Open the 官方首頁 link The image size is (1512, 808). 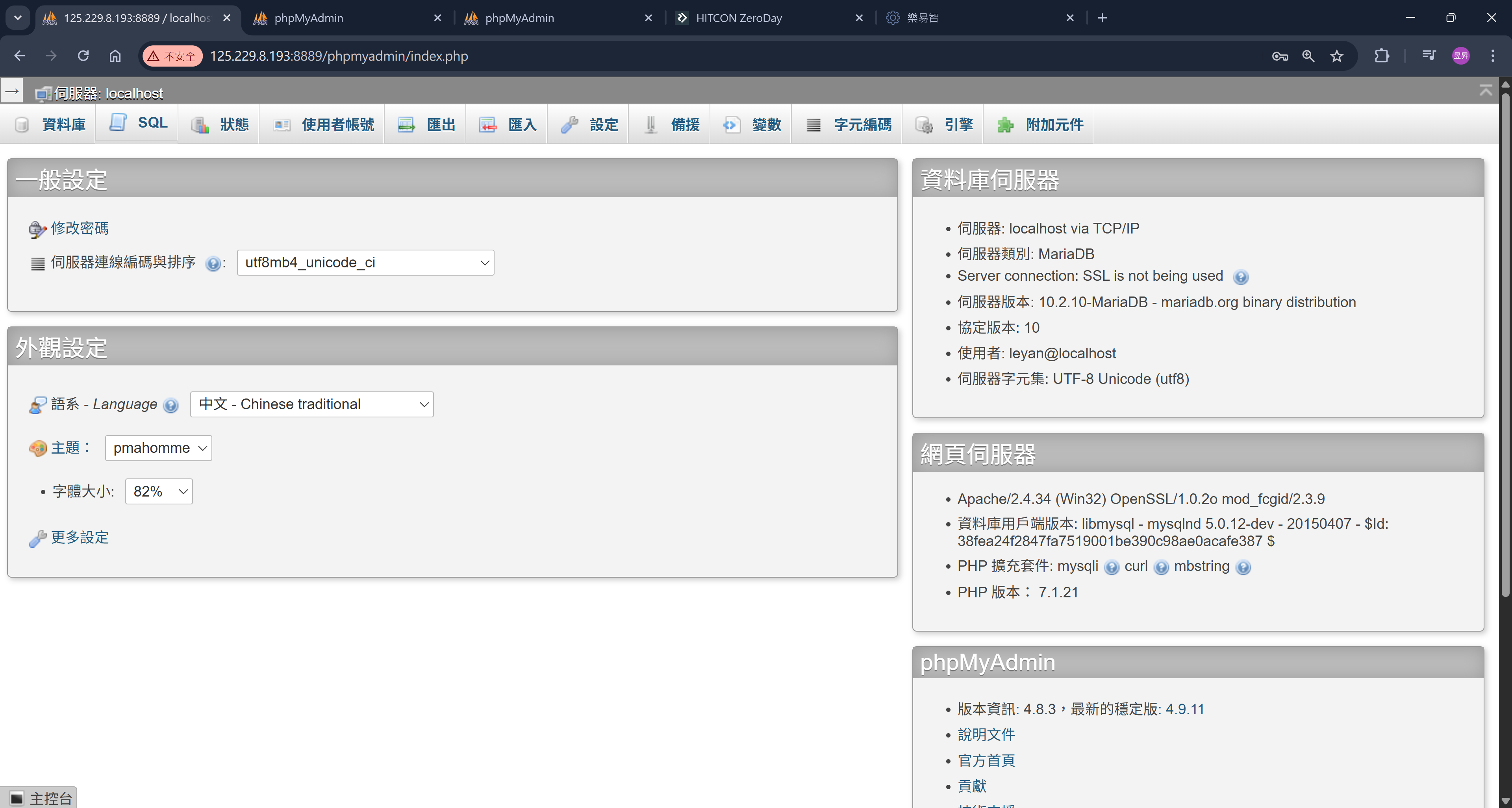pyautogui.click(x=986, y=760)
